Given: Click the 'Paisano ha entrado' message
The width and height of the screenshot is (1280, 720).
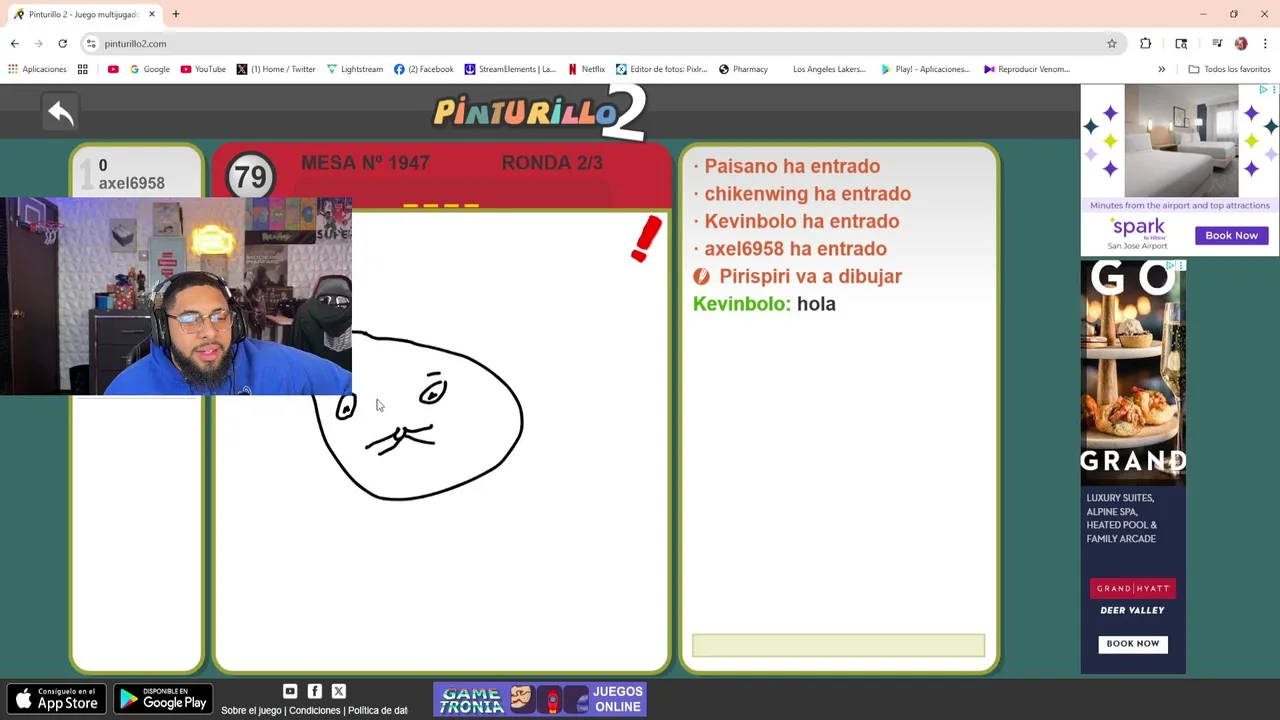Looking at the screenshot, I should click(x=792, y=166).
